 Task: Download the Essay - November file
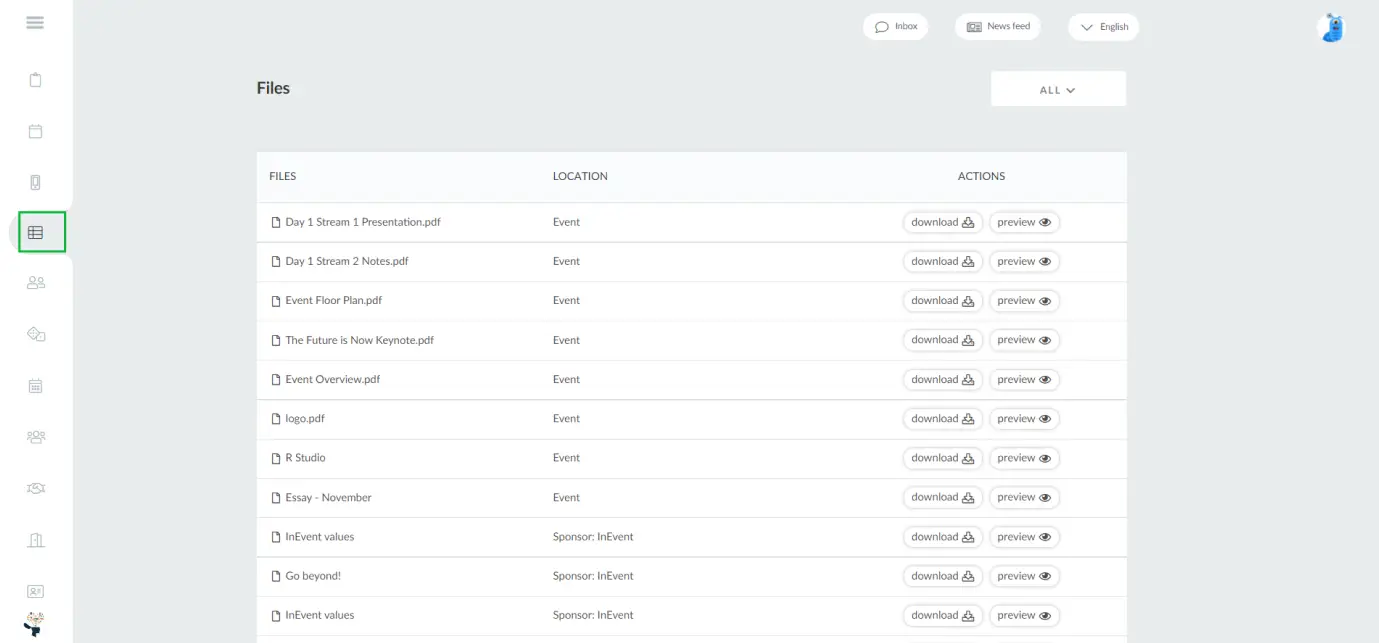(943, 497)
